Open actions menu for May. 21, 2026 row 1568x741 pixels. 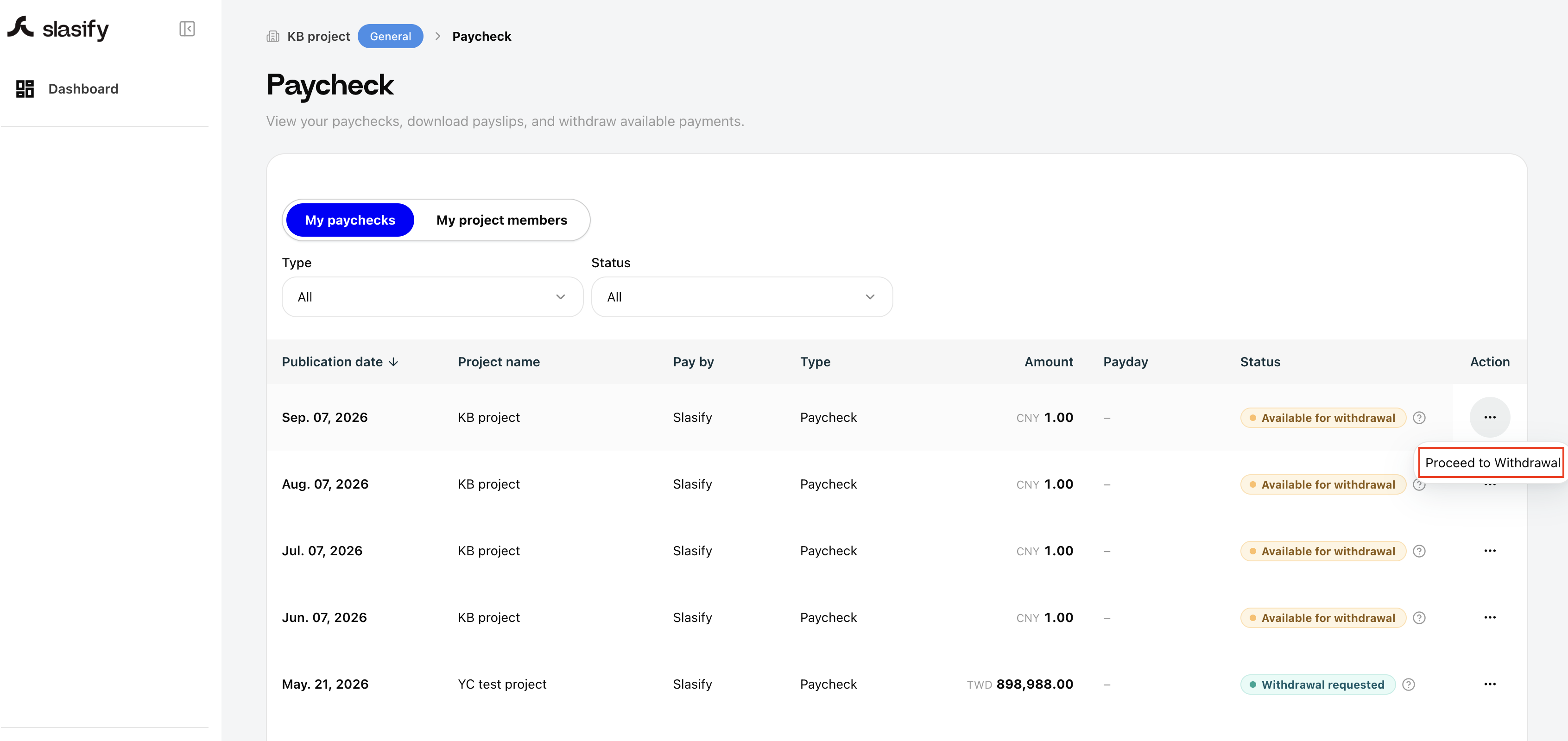click(x=1490, y=684)
